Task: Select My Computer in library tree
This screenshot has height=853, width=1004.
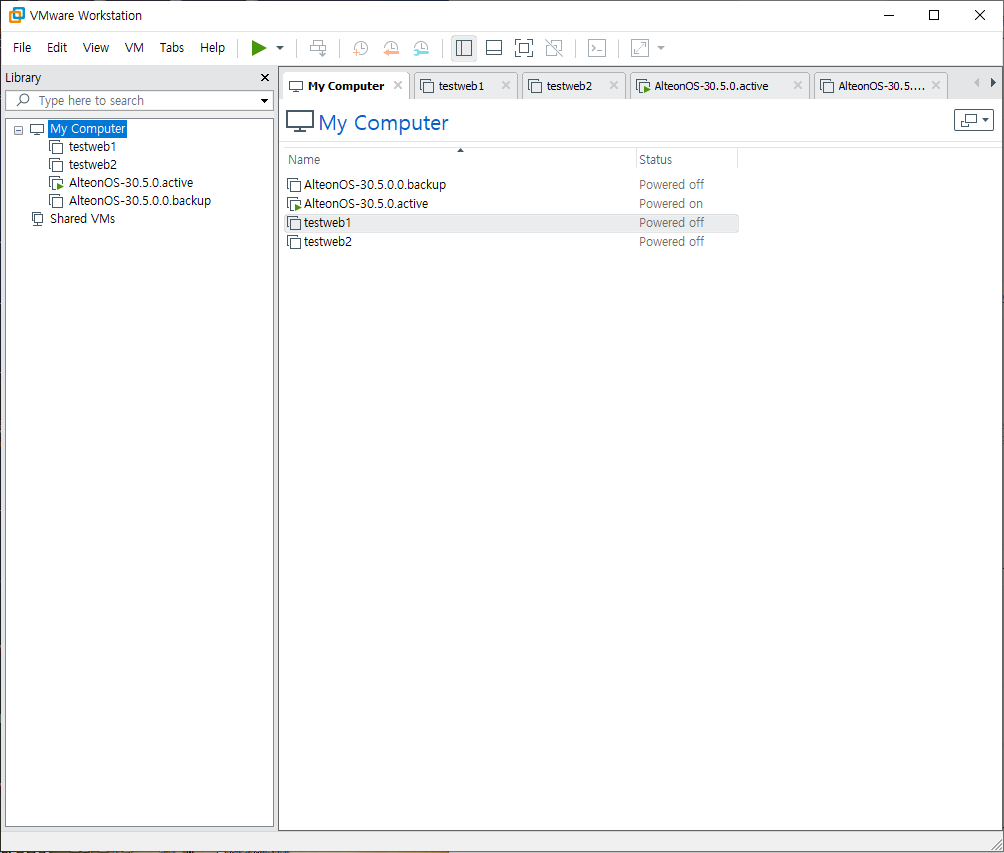Action: pyautogui.click(x=87, y=129)
